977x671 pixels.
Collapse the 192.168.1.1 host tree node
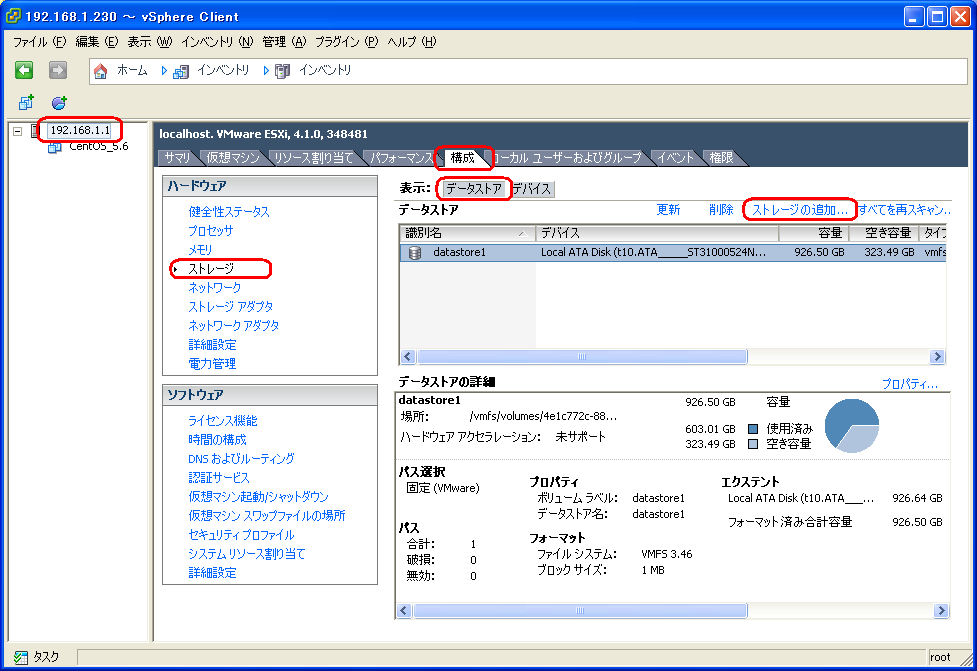(18, 131)
